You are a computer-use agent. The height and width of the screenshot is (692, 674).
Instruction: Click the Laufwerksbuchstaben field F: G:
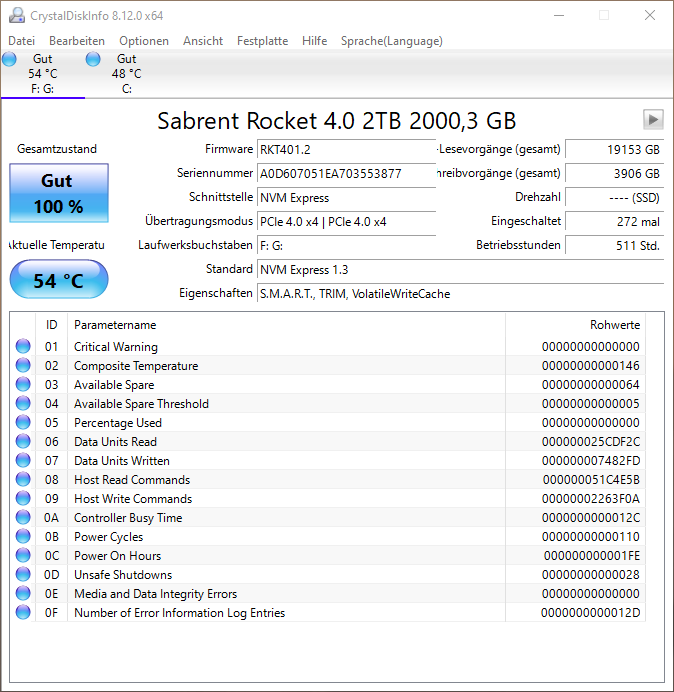(x=346, y=245)
